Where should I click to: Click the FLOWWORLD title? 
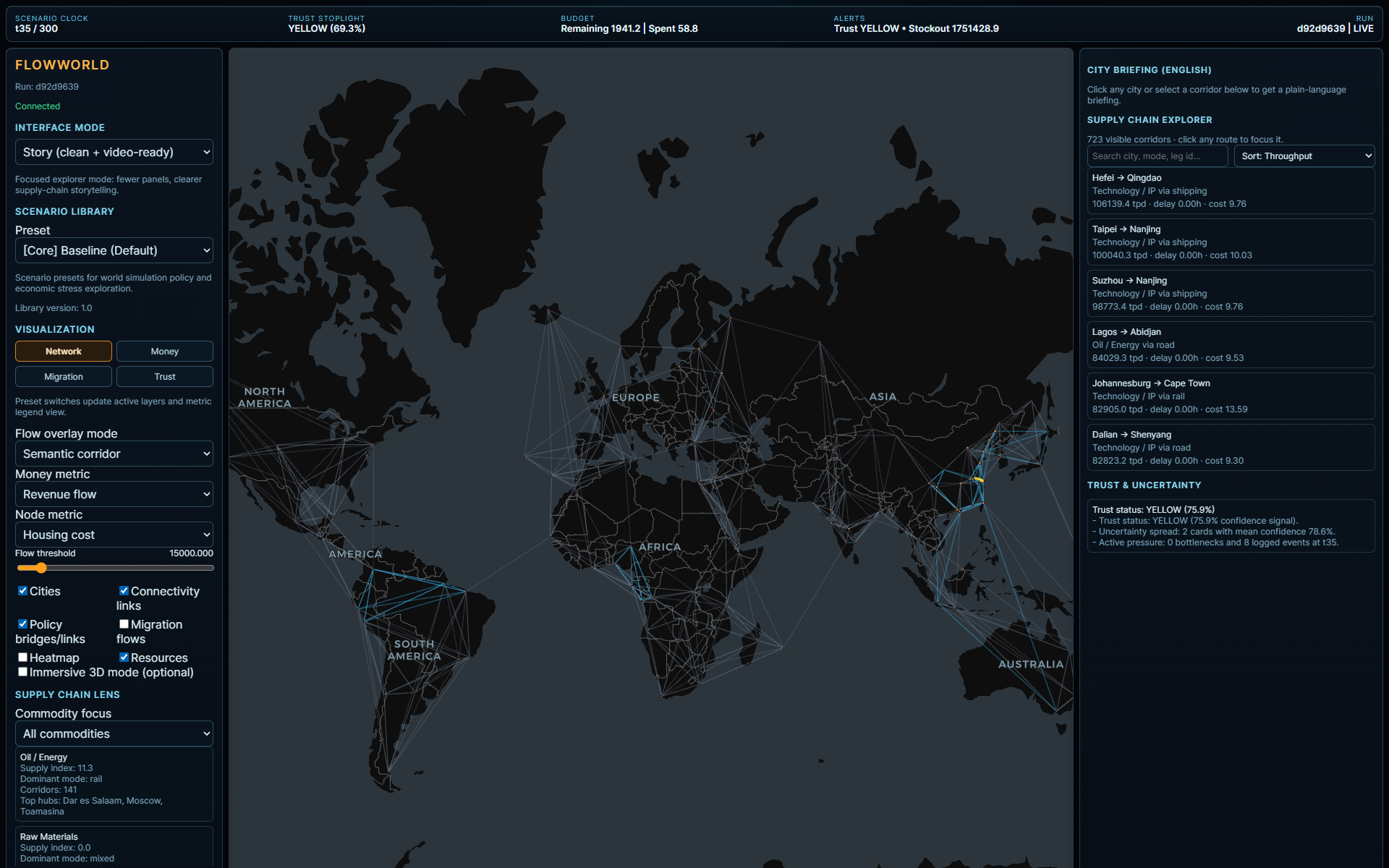(62, 65)
